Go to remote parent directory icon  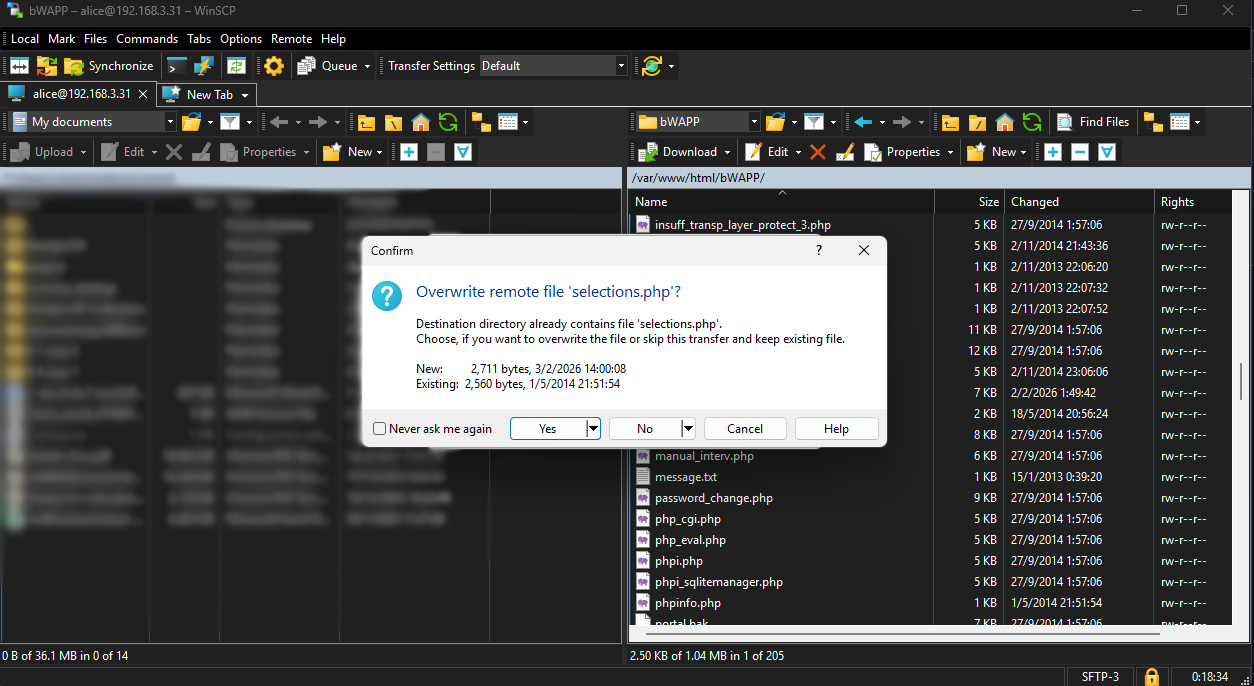950,122
